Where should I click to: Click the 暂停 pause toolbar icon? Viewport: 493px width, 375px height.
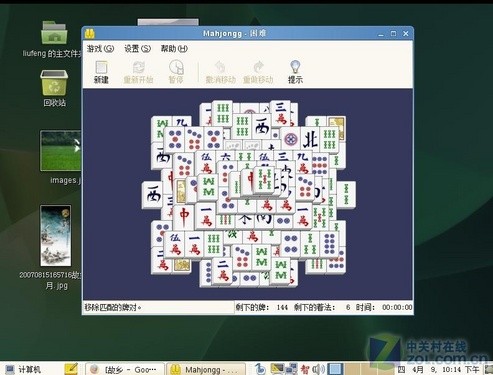point(176,72)
